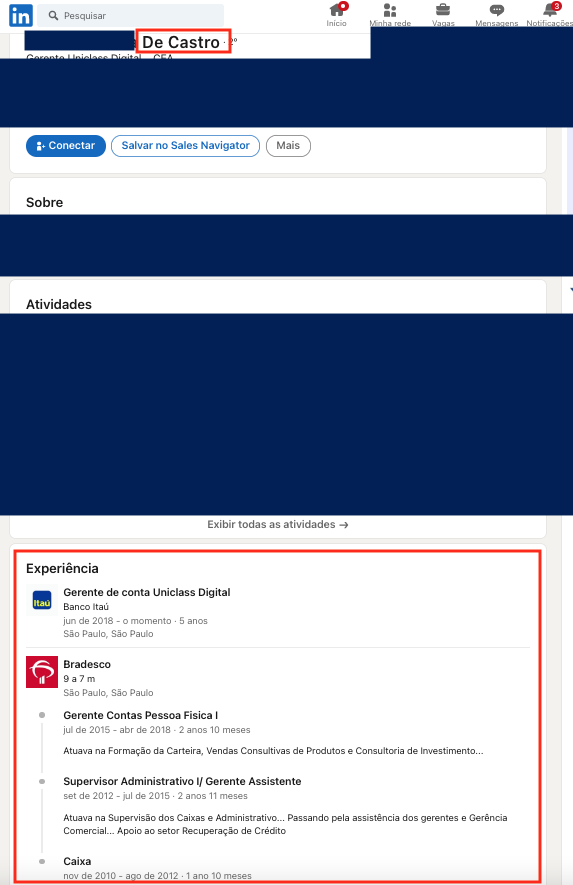Open the Mais options dropdown
Viewport: 573px width, 885px height.
pyautogui.click(x=288, y=146)
